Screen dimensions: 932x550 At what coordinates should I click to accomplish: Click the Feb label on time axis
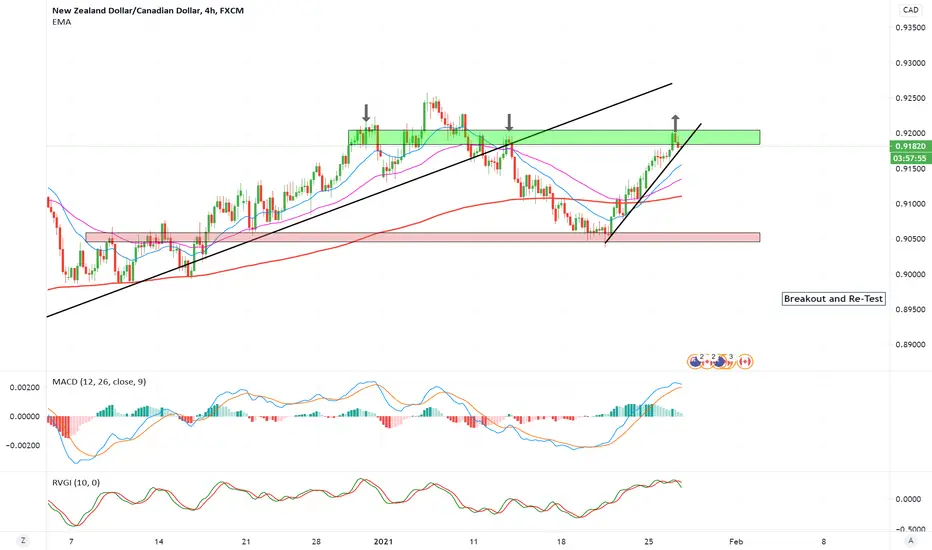coord(736,542)
